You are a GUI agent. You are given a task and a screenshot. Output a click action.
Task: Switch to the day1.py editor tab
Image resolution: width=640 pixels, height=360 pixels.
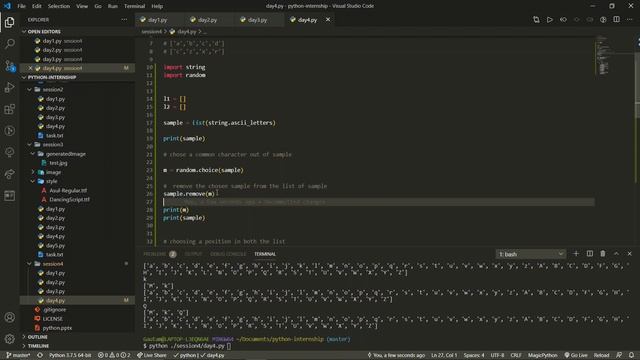tap(157, 20)
